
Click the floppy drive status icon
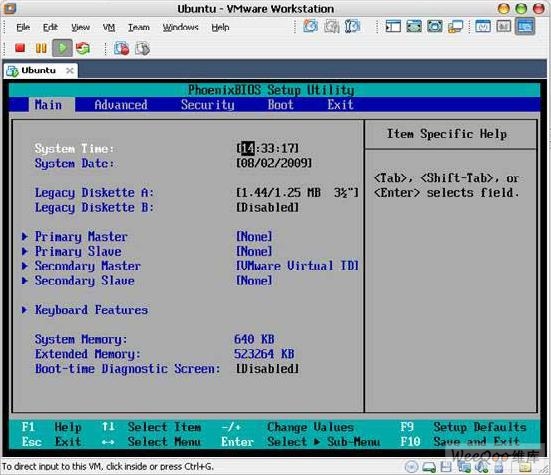point(446,467)
